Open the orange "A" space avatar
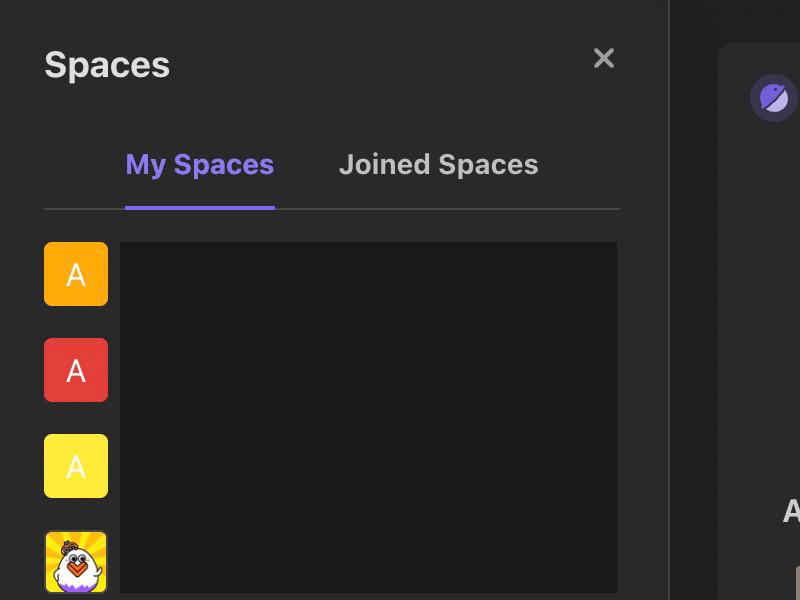The width and height of the screenshot is (800, 600). coord(76,274)
